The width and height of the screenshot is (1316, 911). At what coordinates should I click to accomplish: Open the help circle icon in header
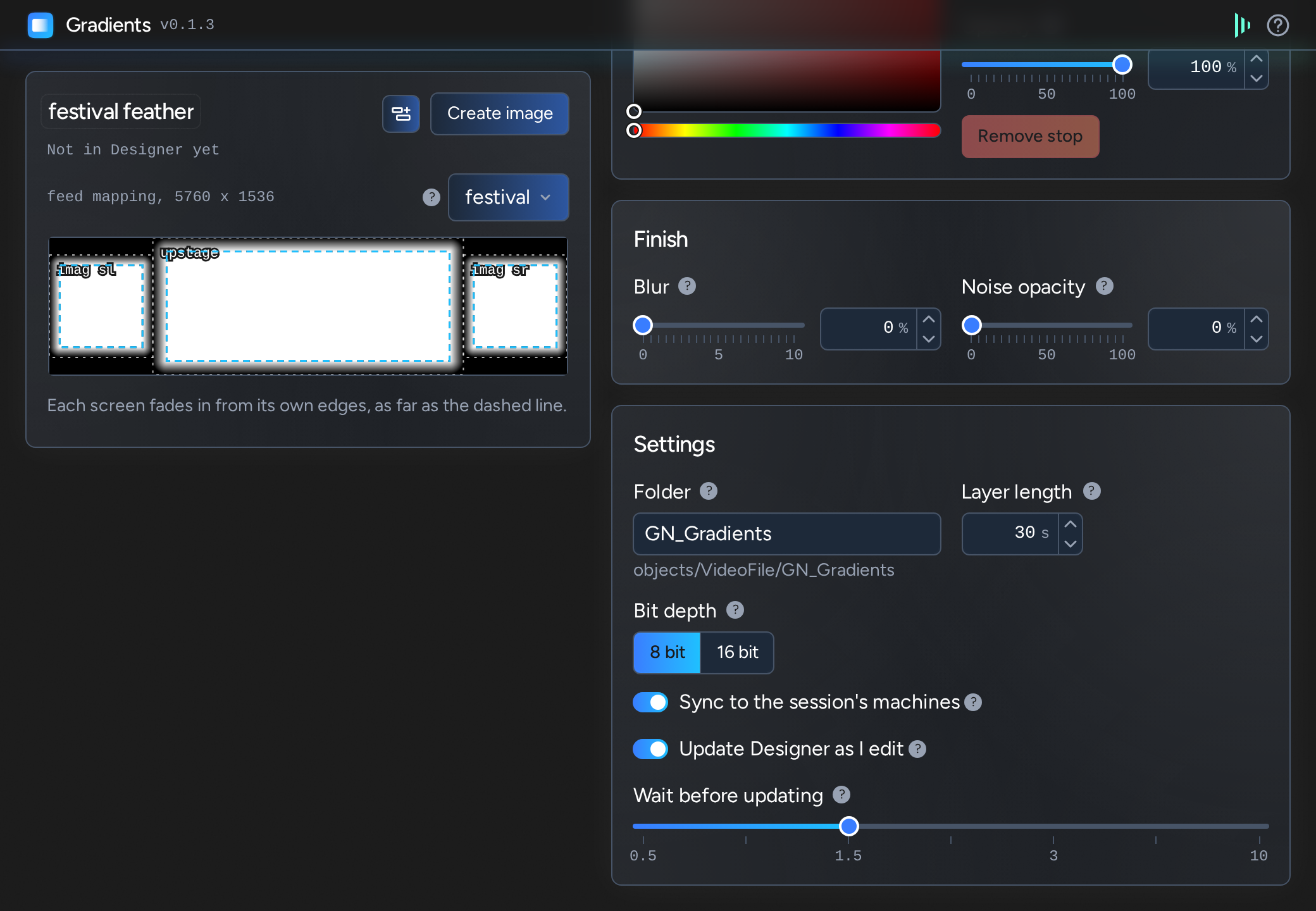(x=1278, y=25)
